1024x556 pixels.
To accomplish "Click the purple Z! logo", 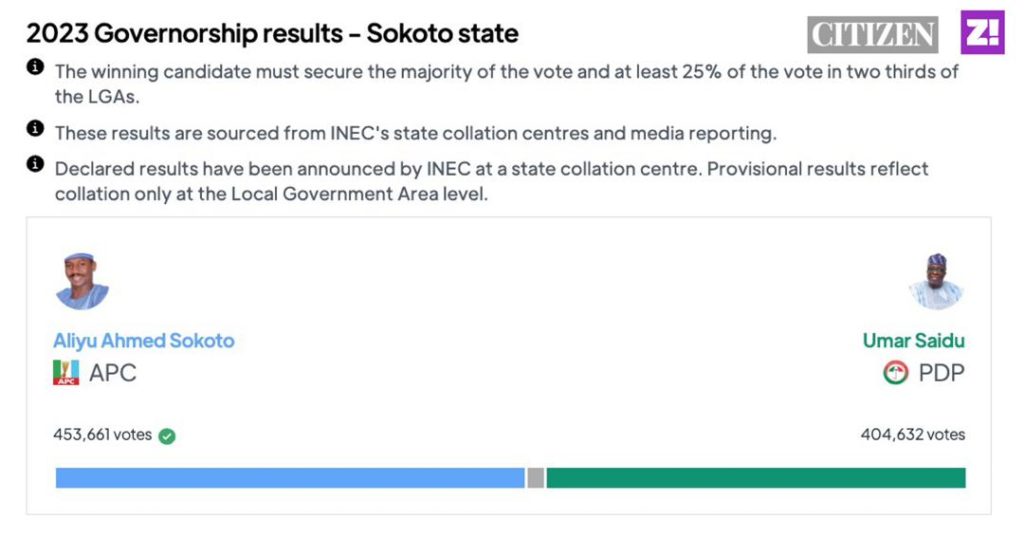I will tap(982, 32).
